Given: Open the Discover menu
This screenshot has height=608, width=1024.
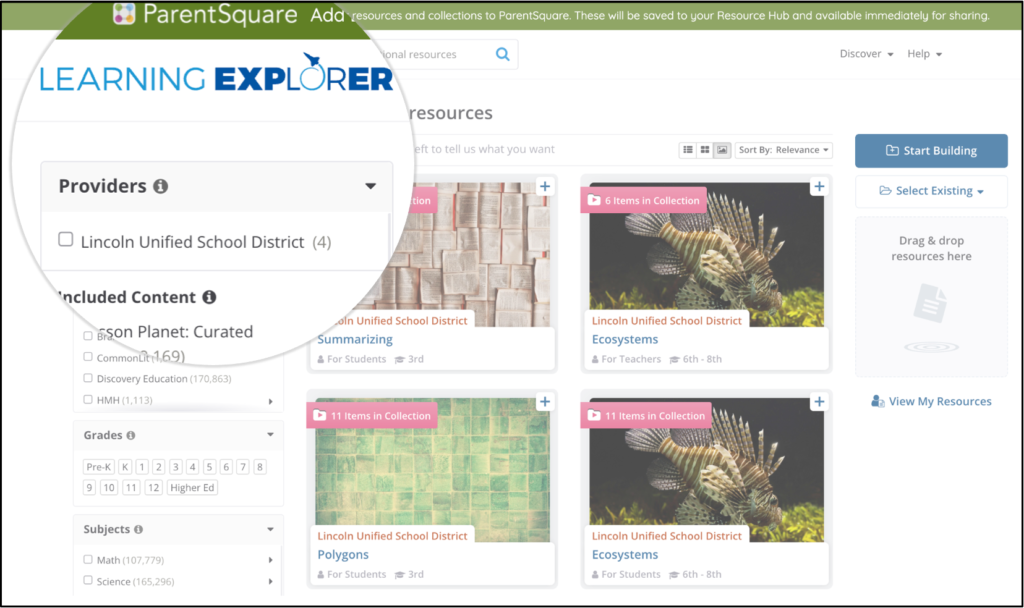Looking at the screenshot, I should click(x=866, y=54).
